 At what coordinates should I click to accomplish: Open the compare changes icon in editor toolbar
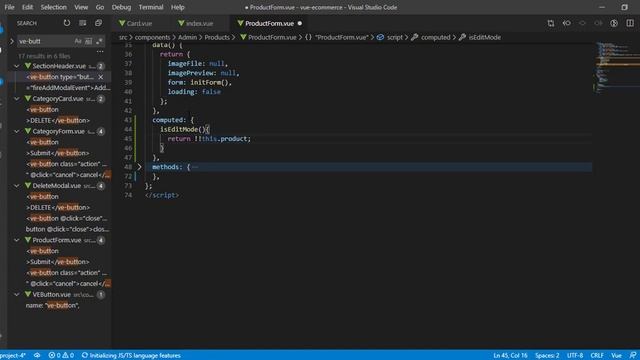[x=551, y=23]
